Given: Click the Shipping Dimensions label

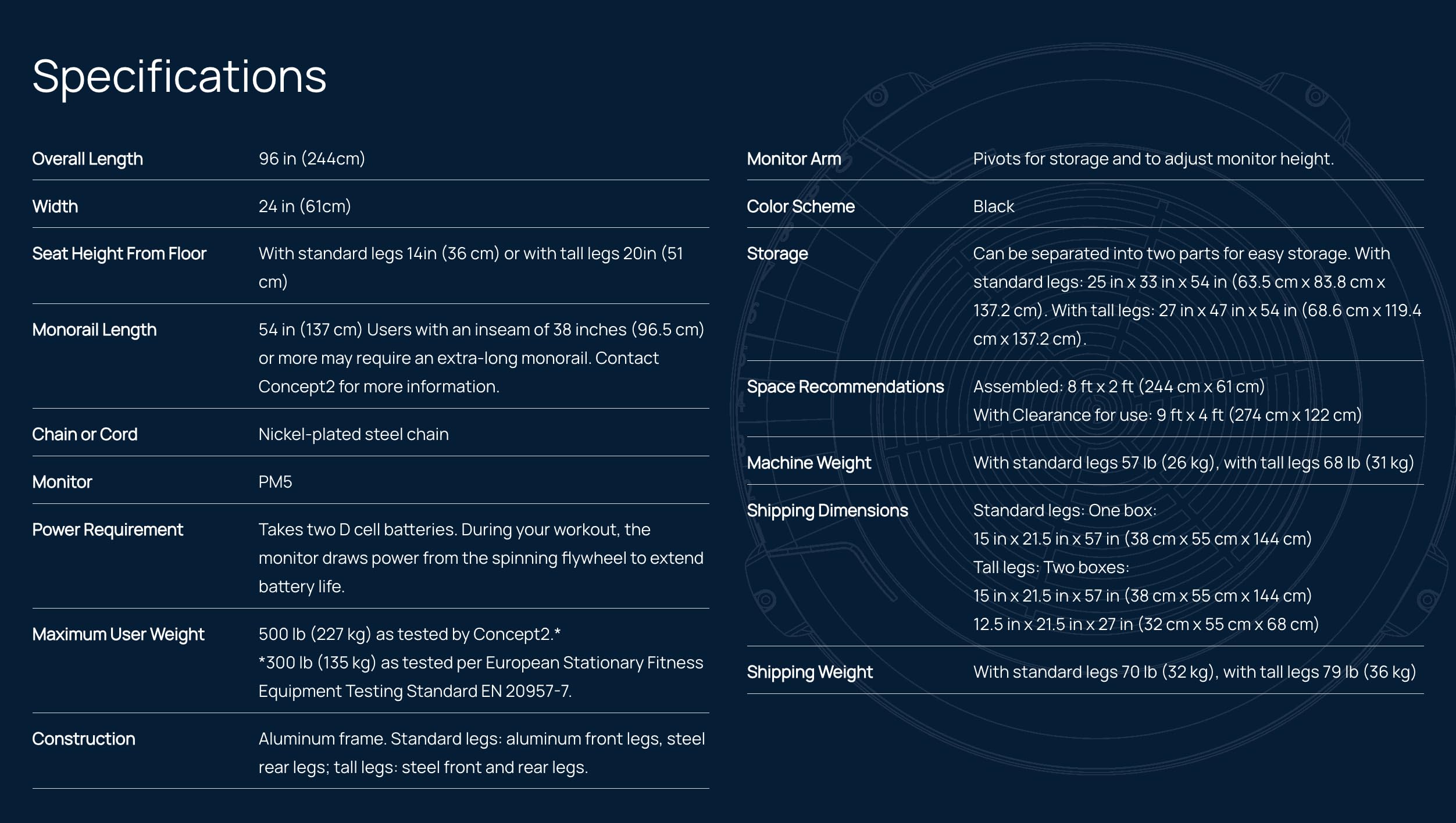Looking at the screenshot, I should pos(827,510).
